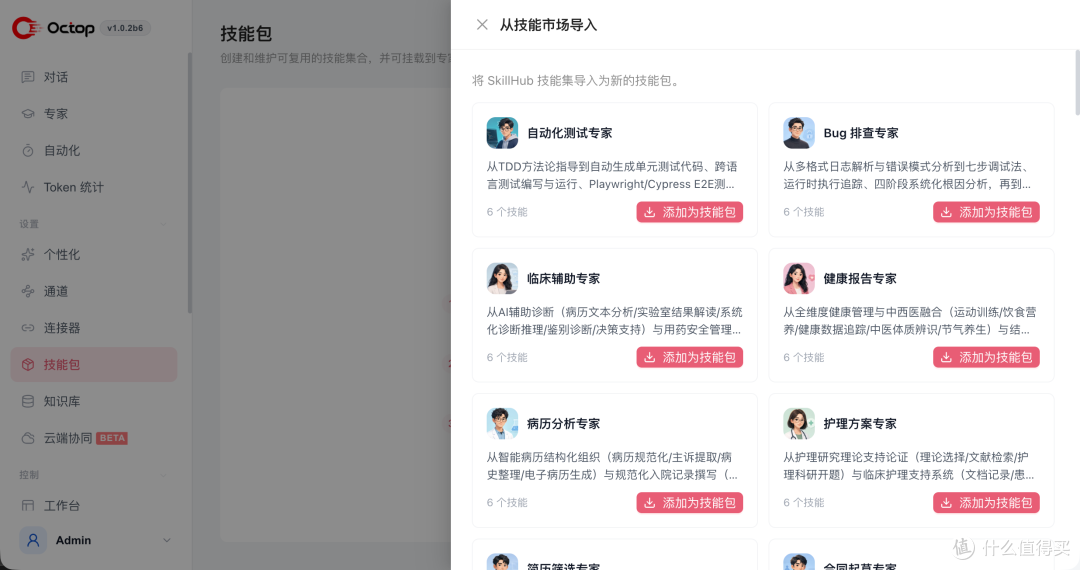The width and height of the screenshot is (1080, 570).
Task: Click the 自动化测试专家 avatar
Action: point(502,133)
